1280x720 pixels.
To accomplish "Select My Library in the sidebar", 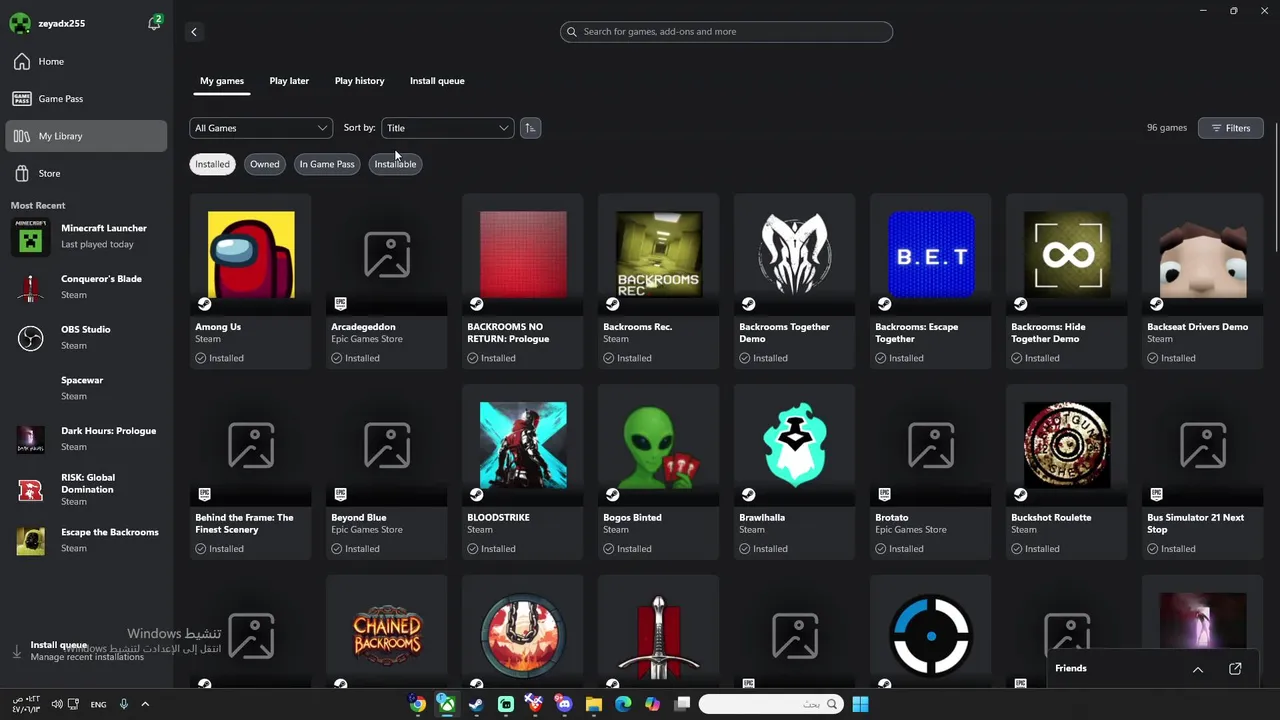I will click(86, 136).
